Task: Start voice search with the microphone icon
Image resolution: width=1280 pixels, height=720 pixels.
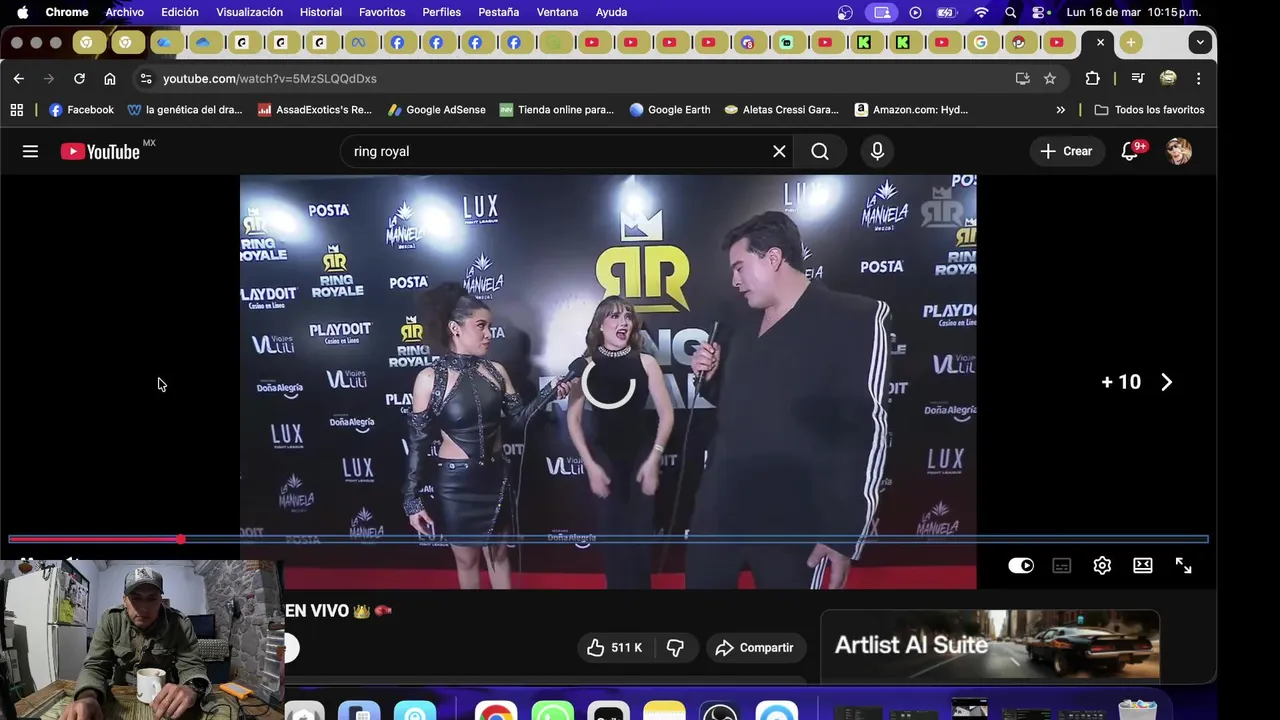Action: (877, 151)
